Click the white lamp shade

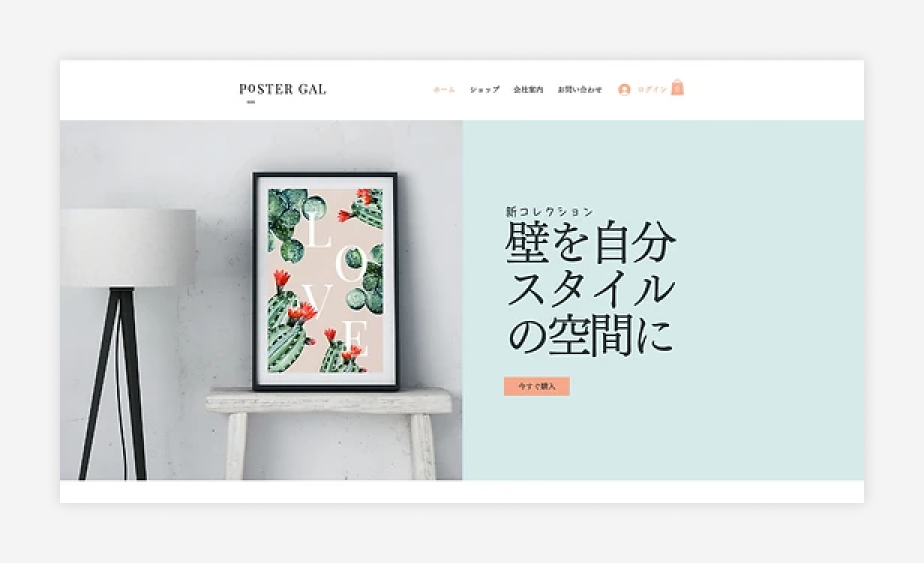(x=128, y=248)
